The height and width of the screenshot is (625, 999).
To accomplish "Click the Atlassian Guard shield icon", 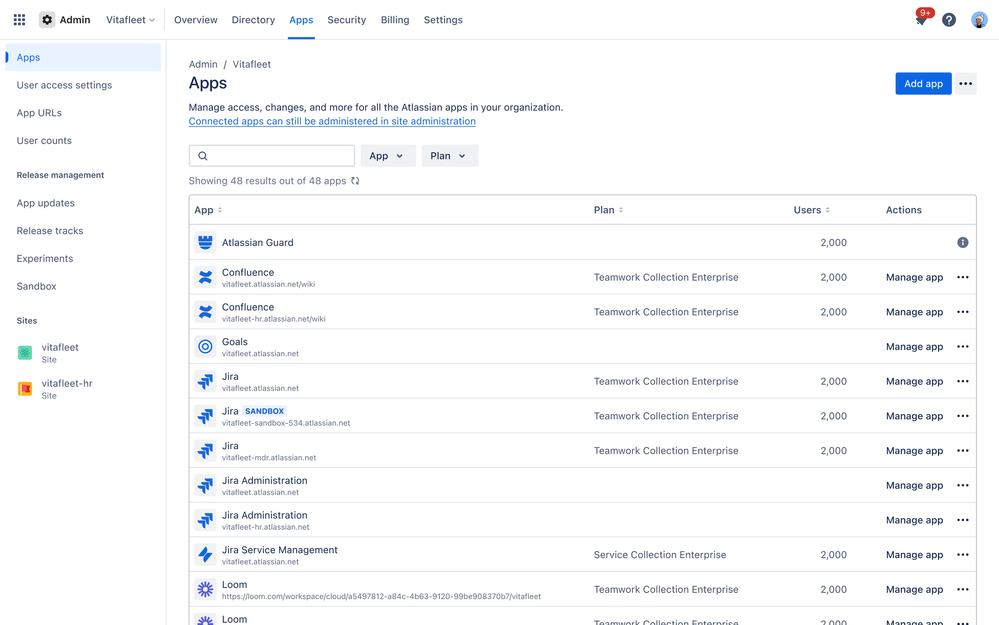I will (x=205, y=242).
